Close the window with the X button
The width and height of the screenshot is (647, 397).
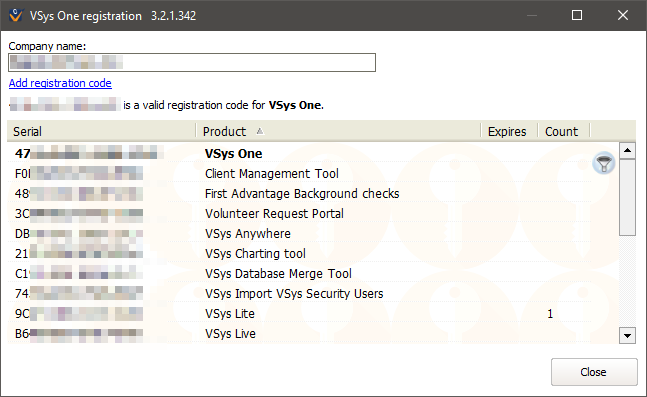(x=623, y=15)
